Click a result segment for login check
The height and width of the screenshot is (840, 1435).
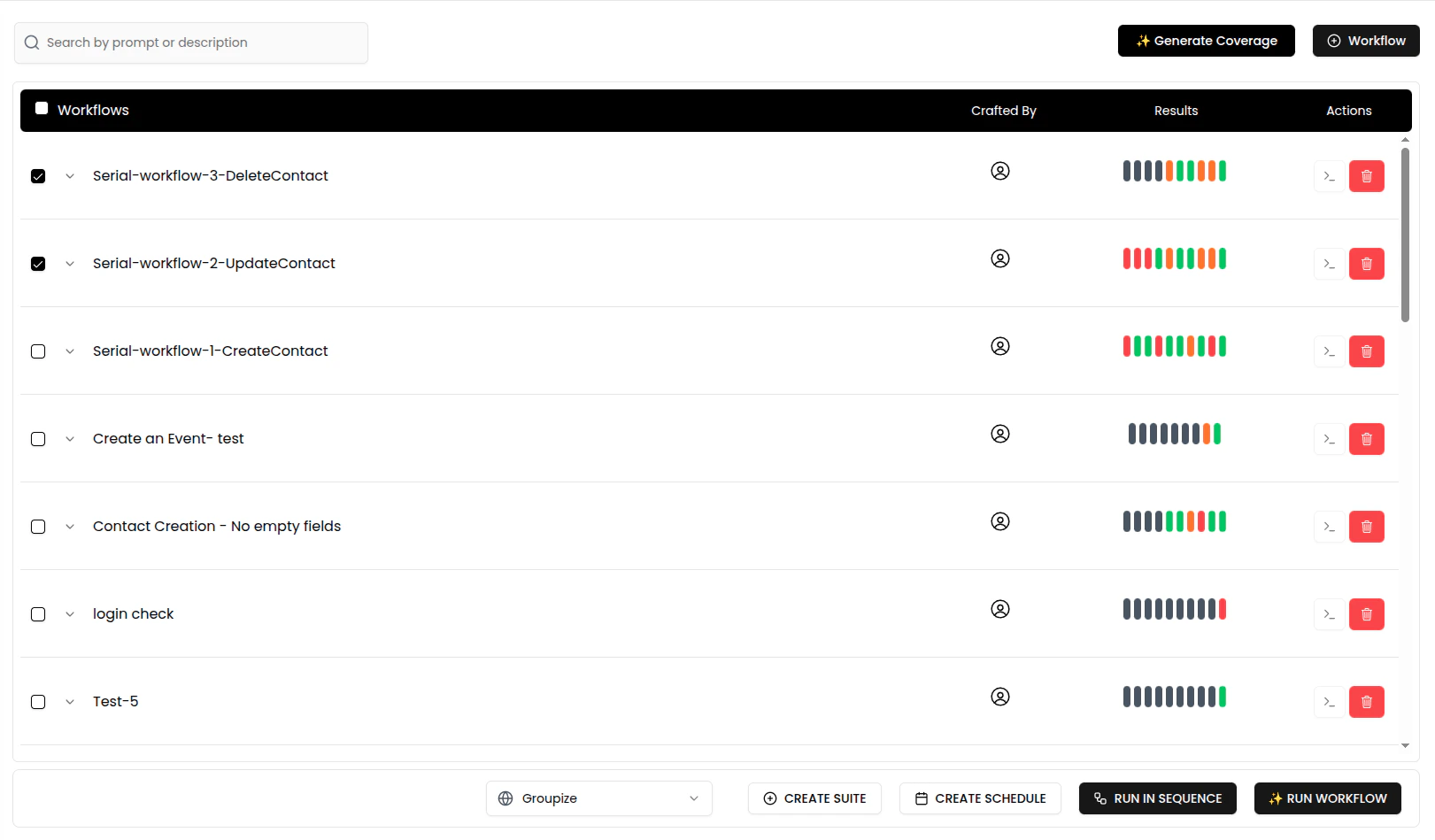pyautogui.click(x=1175, y=608)
